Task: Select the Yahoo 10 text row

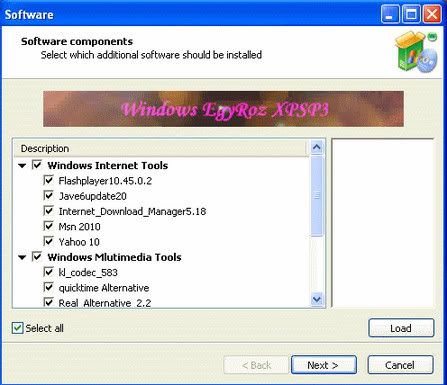Action: pyautogui.click(x=79, y=242)
